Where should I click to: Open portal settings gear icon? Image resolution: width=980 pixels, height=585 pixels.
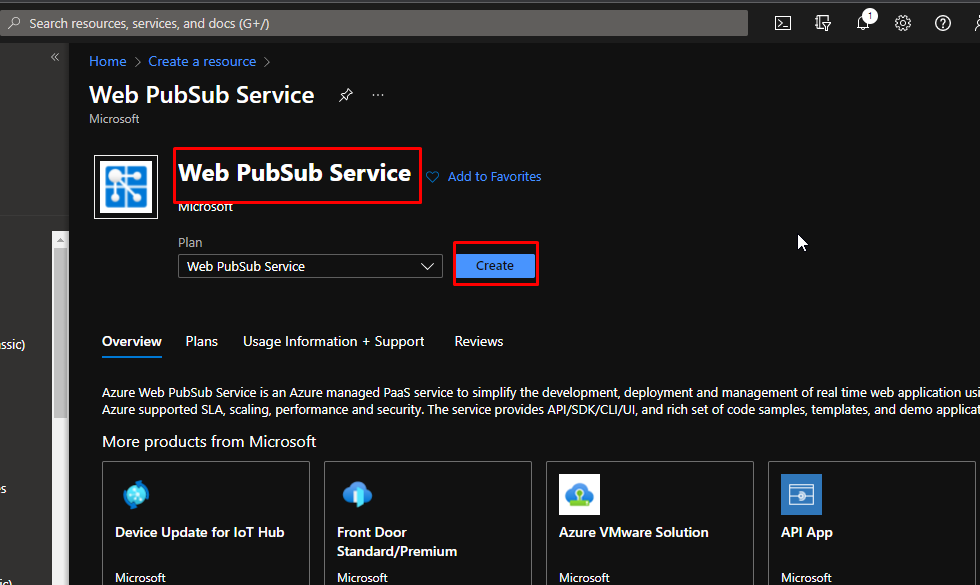(x=903, y=23)
